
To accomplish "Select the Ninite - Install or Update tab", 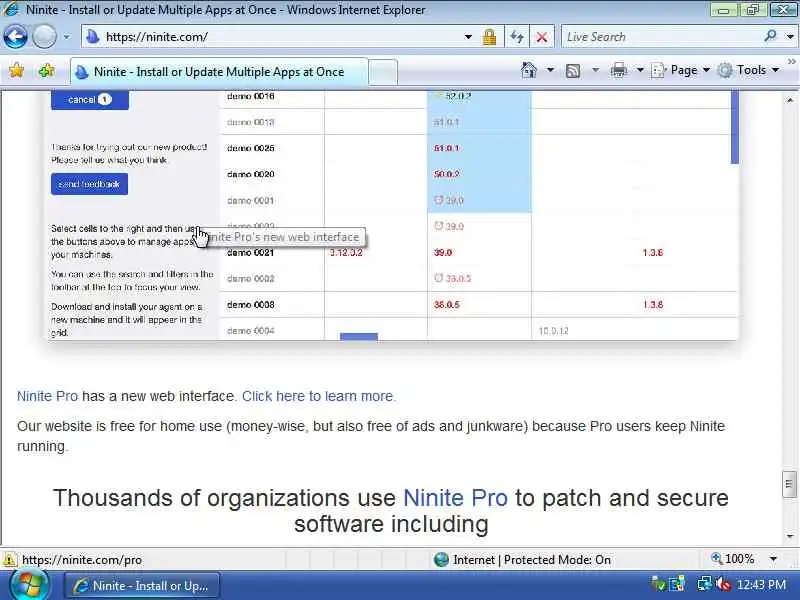I will pos(218,72).
